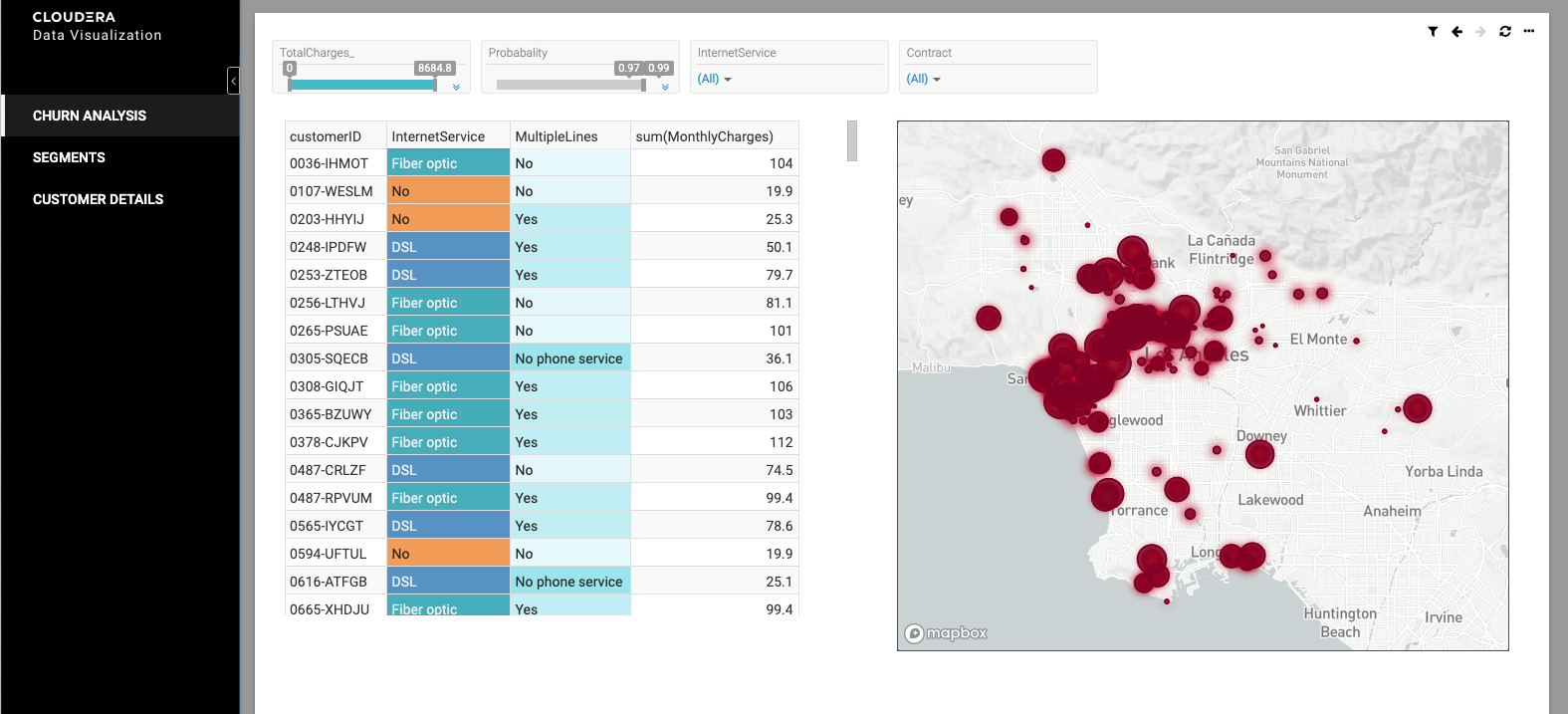Expand the Probabality filter chevron

tap(665, 87)
